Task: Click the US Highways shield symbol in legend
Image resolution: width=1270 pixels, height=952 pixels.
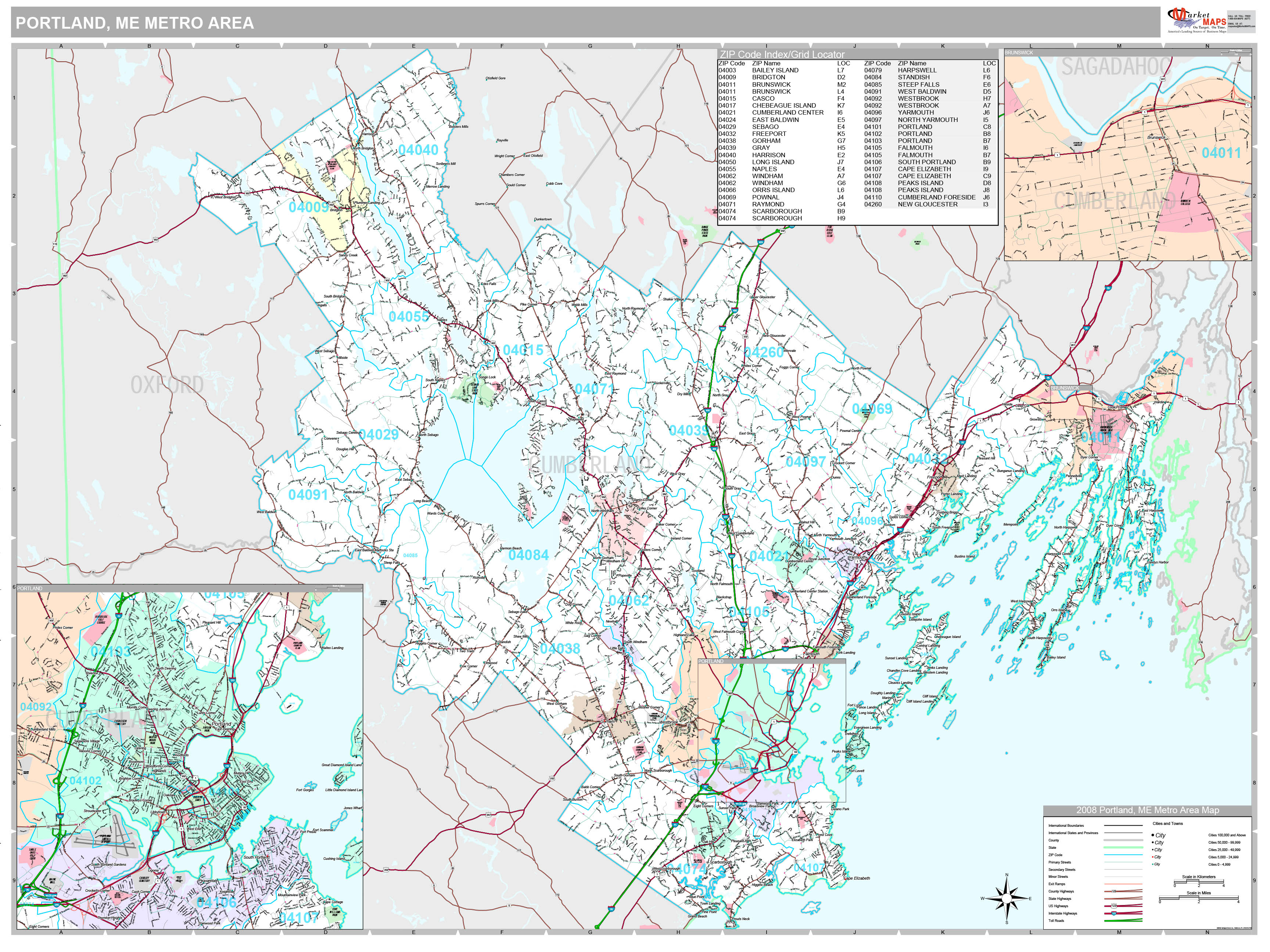Action: coord(1115,905)
